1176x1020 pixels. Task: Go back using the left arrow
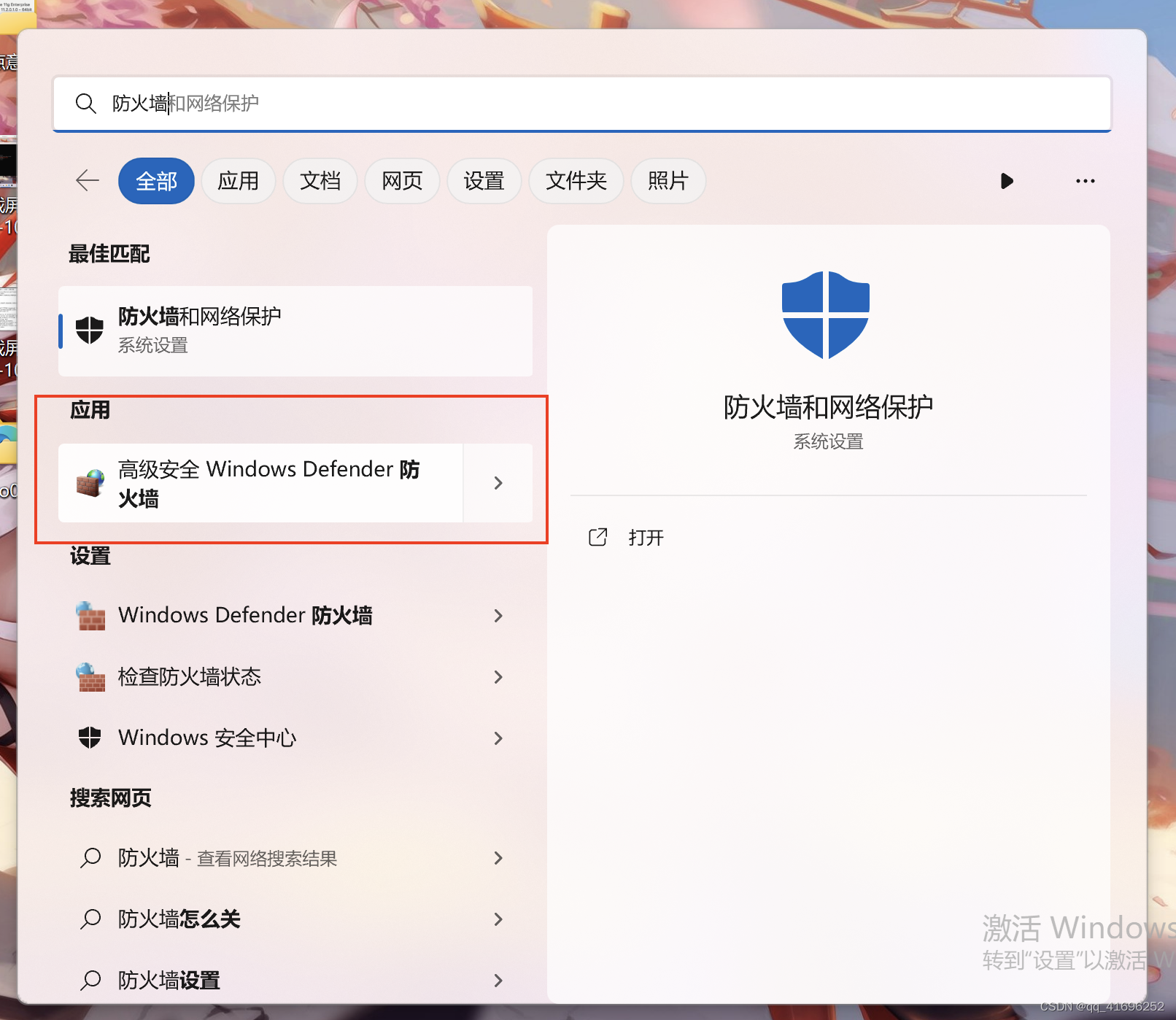pos(88,180)
